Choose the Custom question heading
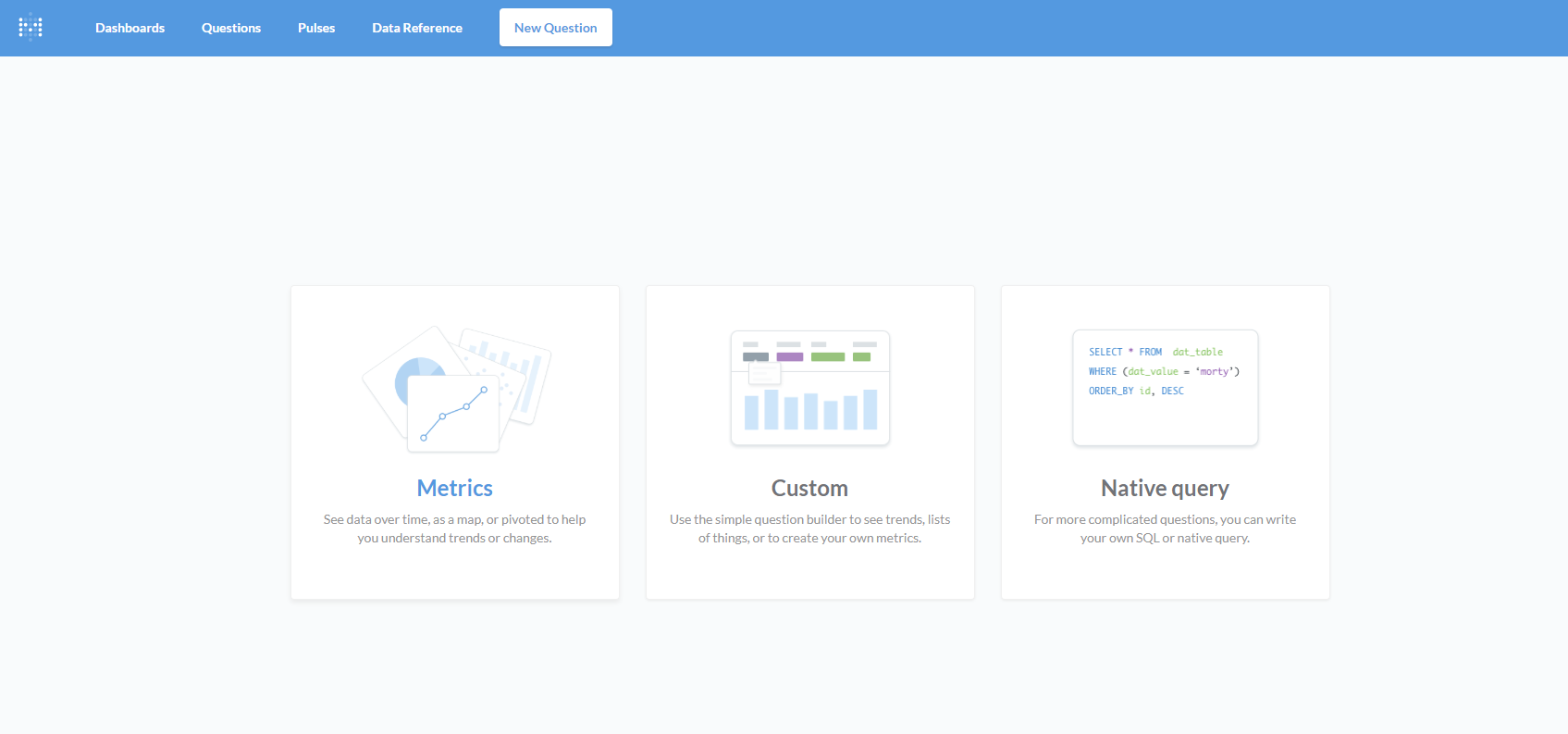Viewport: 1568px width, 734px height. tap(810, 488)
